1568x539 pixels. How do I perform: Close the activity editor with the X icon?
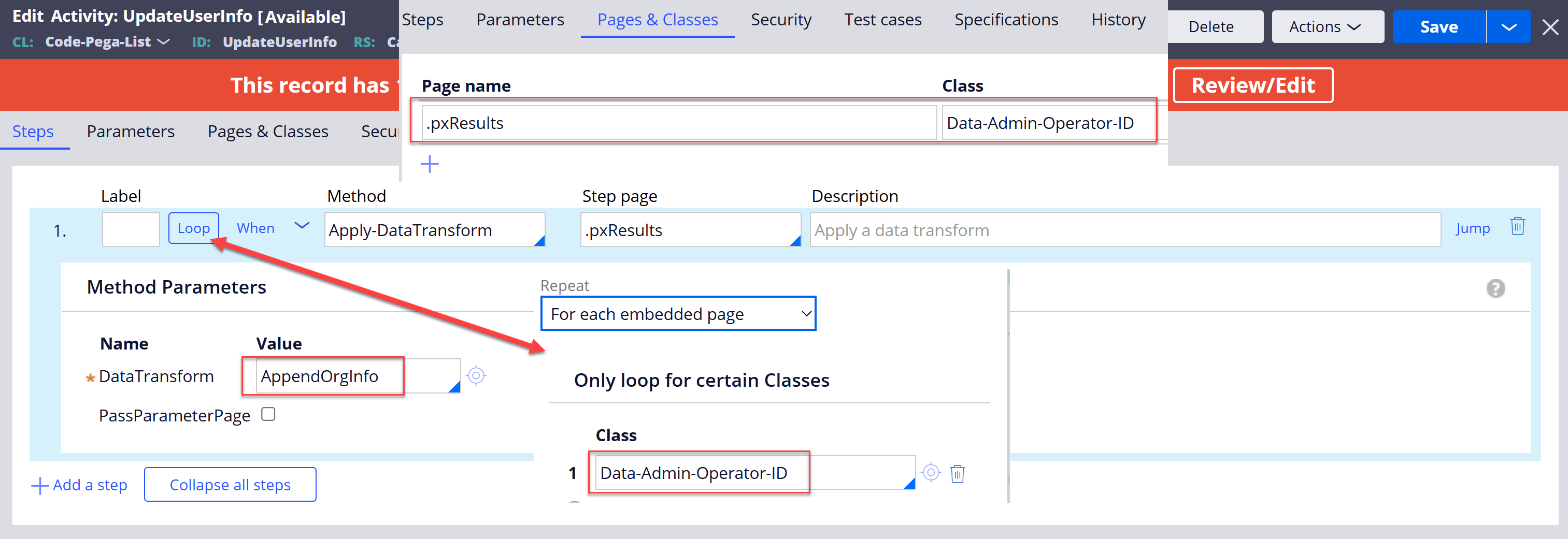click(x=1550, y=27)
